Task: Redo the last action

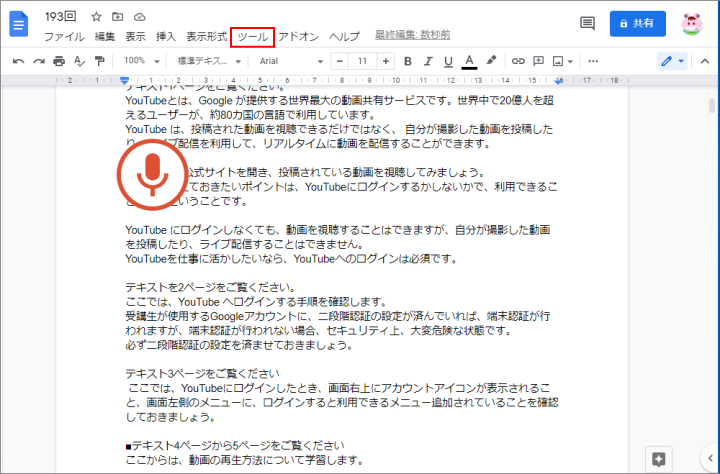Action: click(39, 61)
